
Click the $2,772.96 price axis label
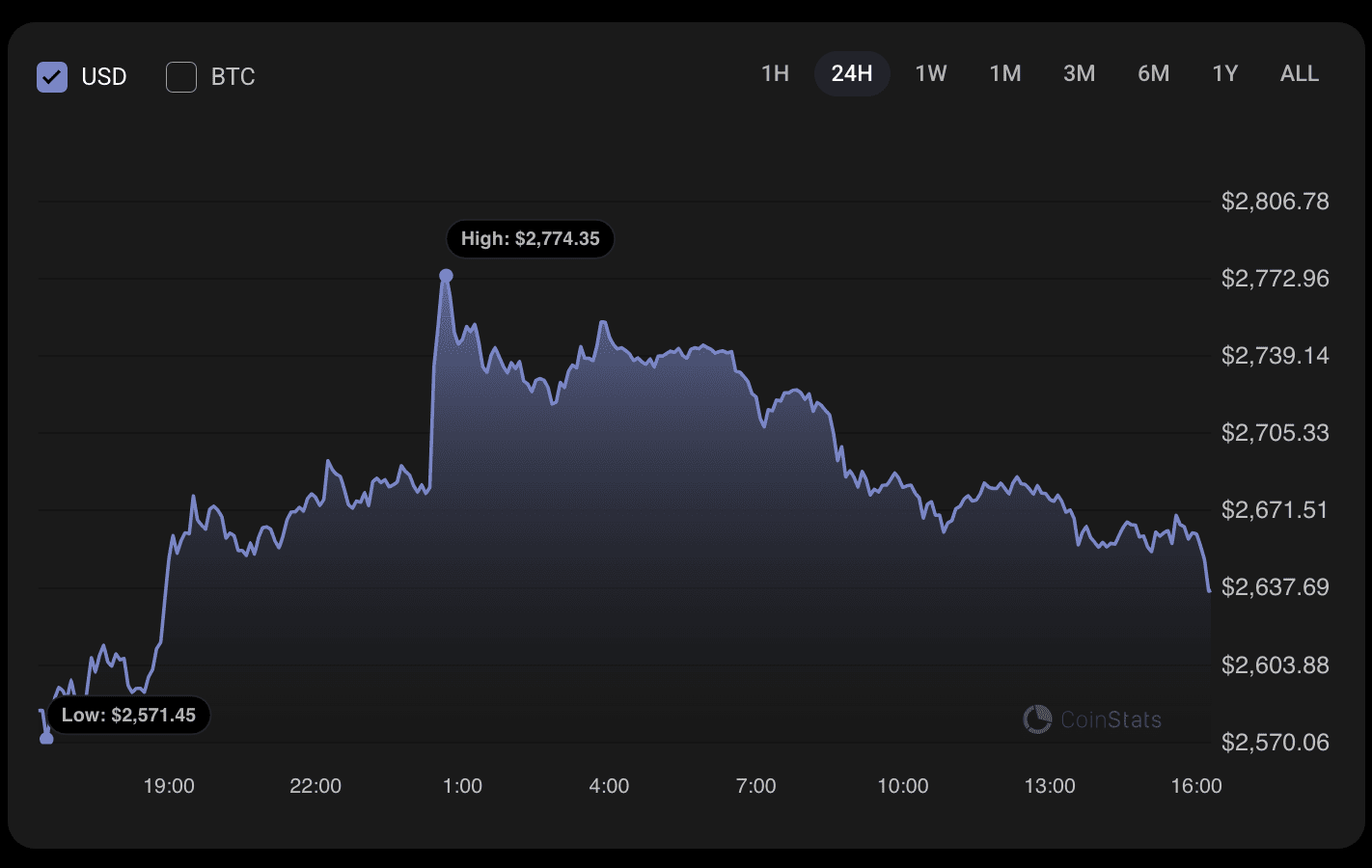[x=1276, y=279]
